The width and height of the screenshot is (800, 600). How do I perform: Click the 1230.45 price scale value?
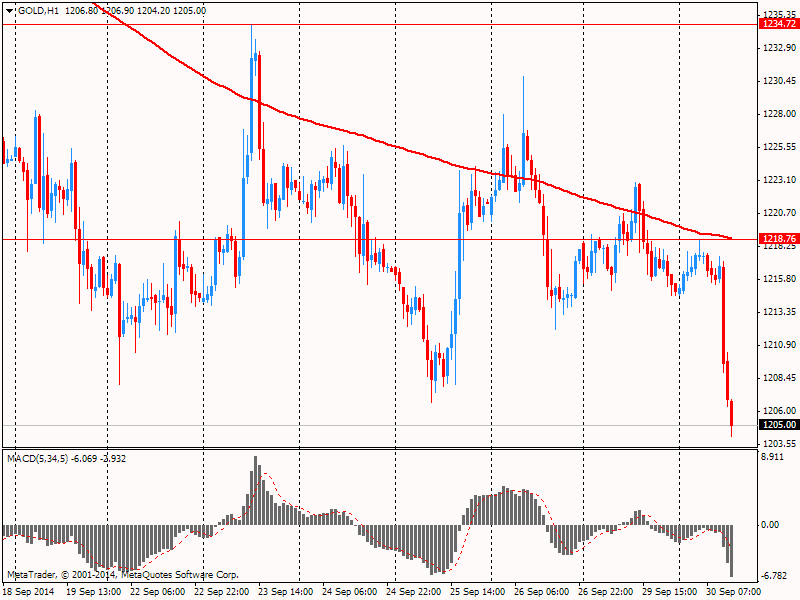coord(779,81)
